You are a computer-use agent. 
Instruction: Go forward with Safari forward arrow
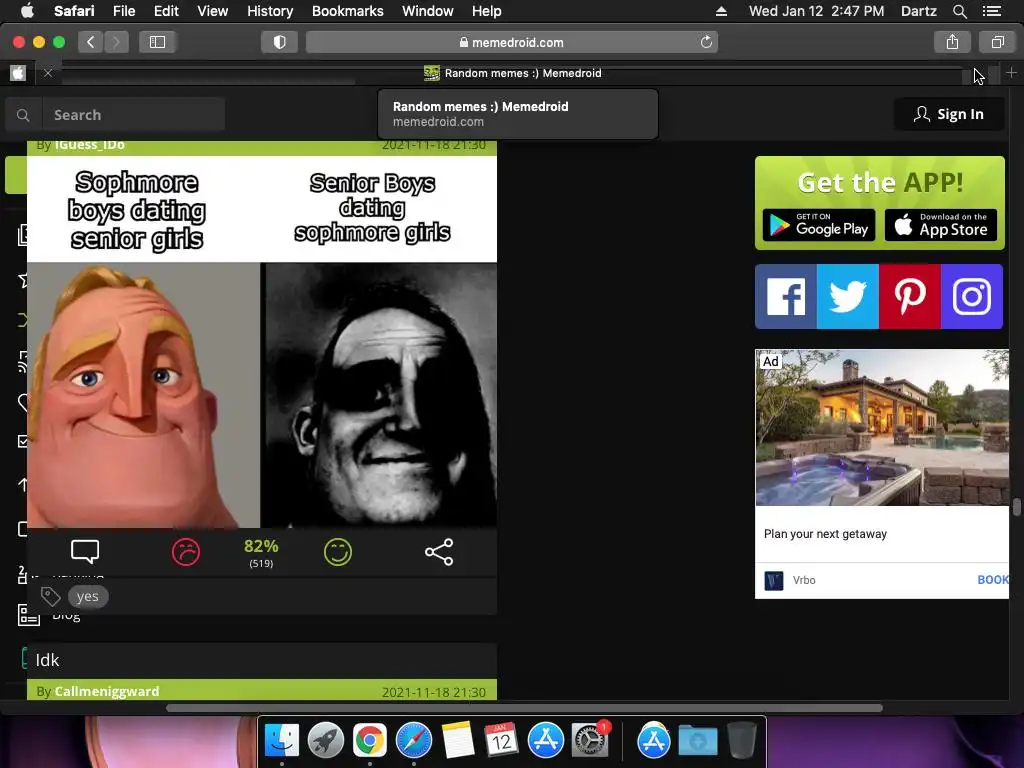tap(116, 42)
